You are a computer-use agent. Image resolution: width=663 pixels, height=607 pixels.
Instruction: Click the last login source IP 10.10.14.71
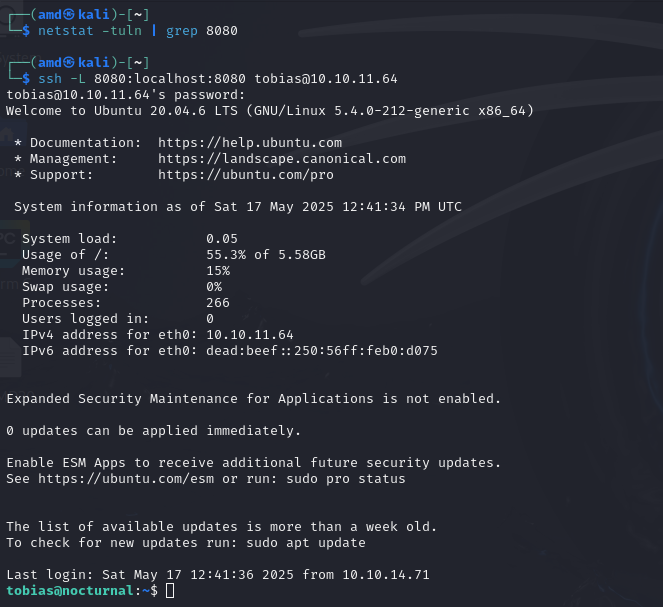[385, 575]
